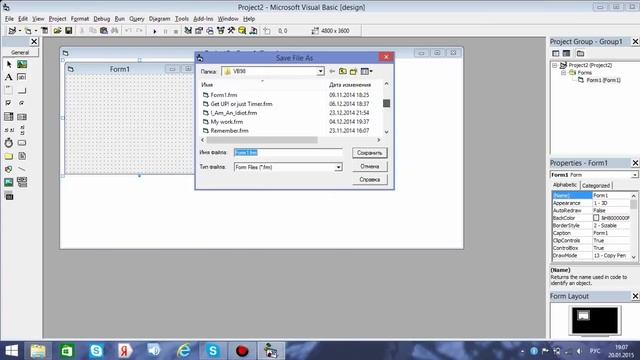
Task: Select I_Am_An_Idiot.frm in file list
Action: pyautogui.click(x=234, y=113)
